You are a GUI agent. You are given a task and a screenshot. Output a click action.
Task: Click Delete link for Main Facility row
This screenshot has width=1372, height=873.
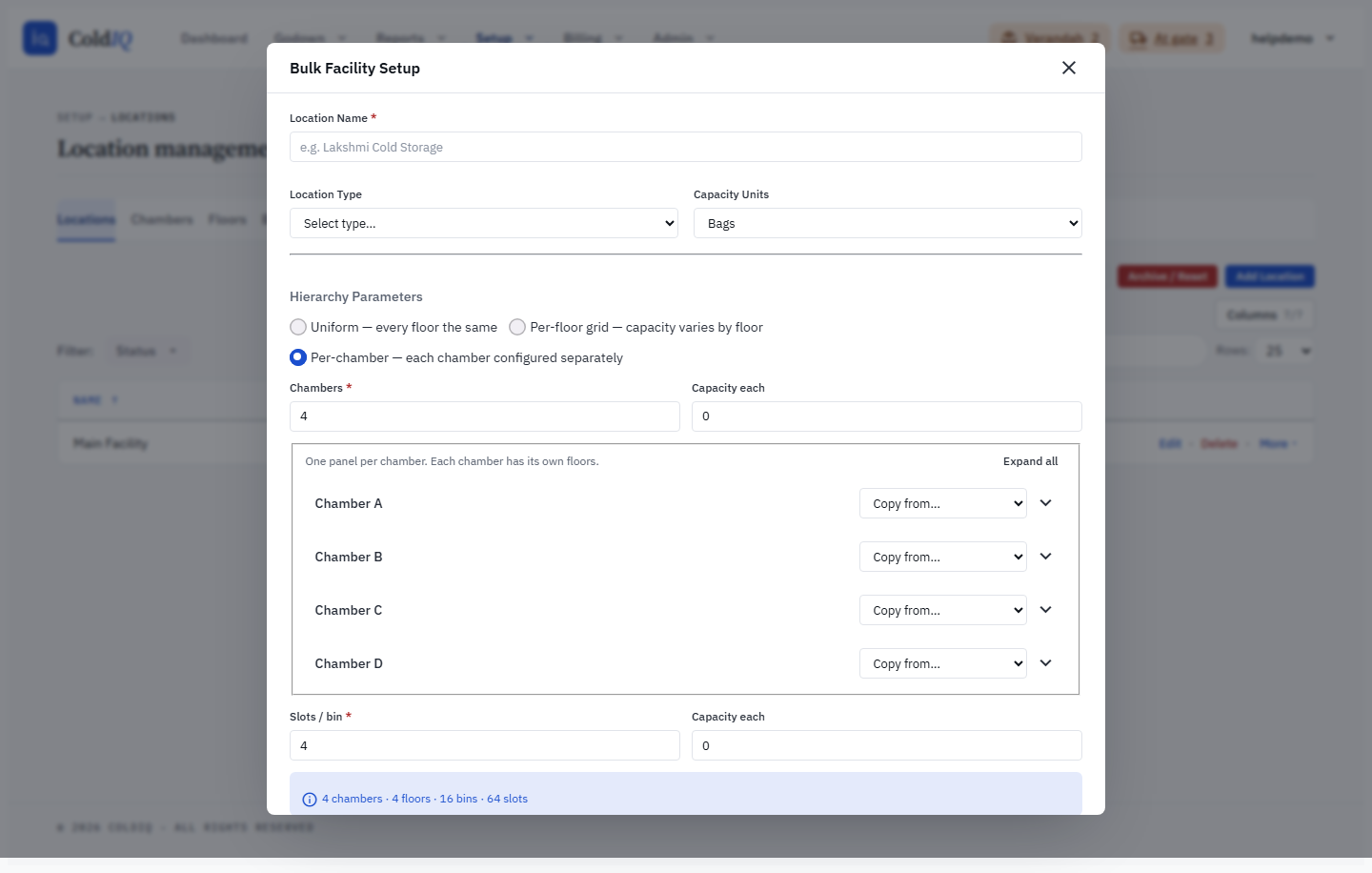1219,443
